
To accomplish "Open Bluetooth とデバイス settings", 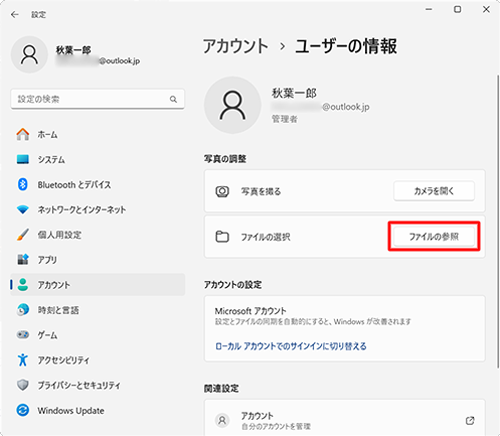I will (x=97, y=184).
